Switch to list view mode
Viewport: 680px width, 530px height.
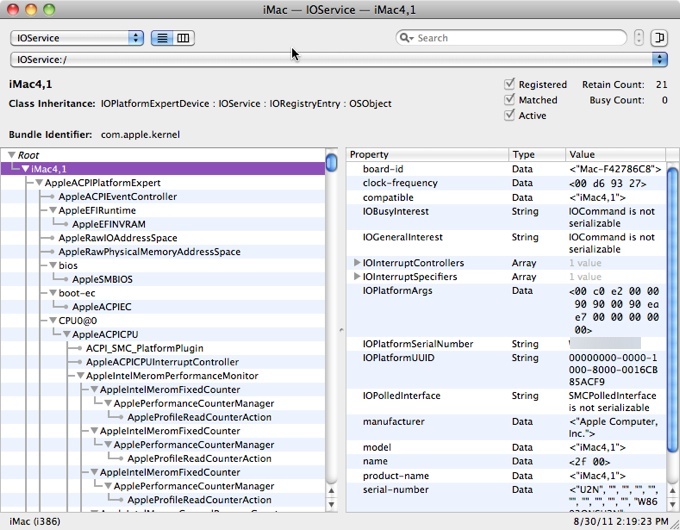[162, 38]
